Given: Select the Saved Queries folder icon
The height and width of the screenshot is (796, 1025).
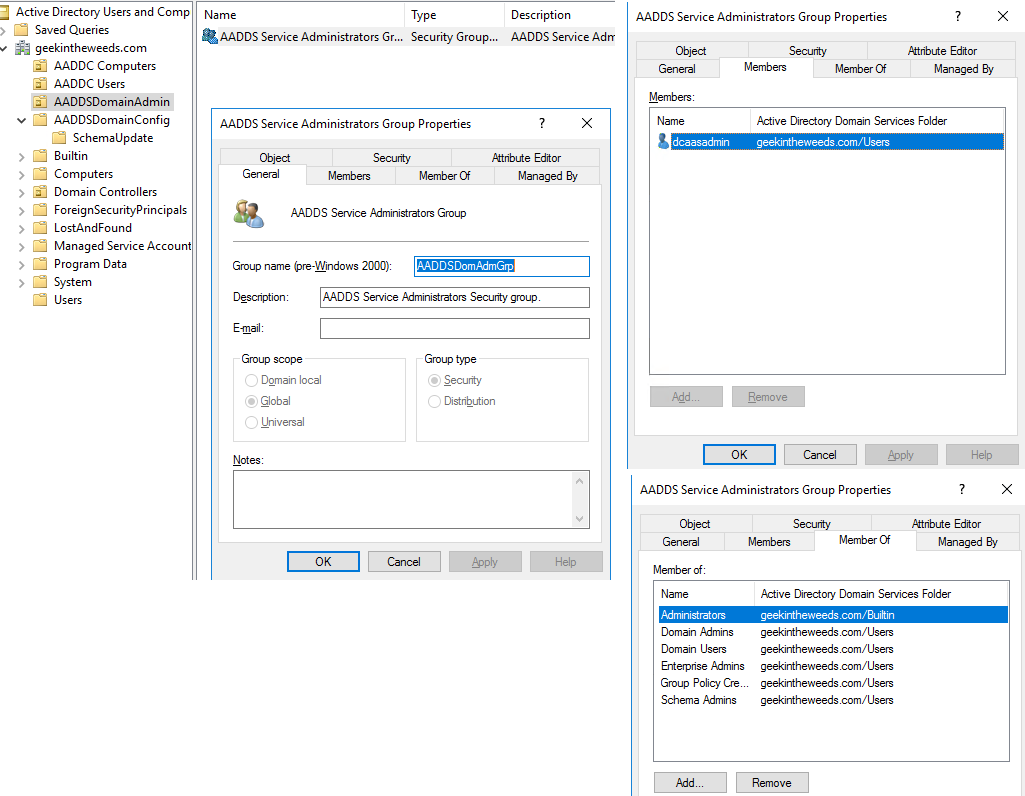Looking at the screenshot, I should pyautogui.click(x=21, y=29).
